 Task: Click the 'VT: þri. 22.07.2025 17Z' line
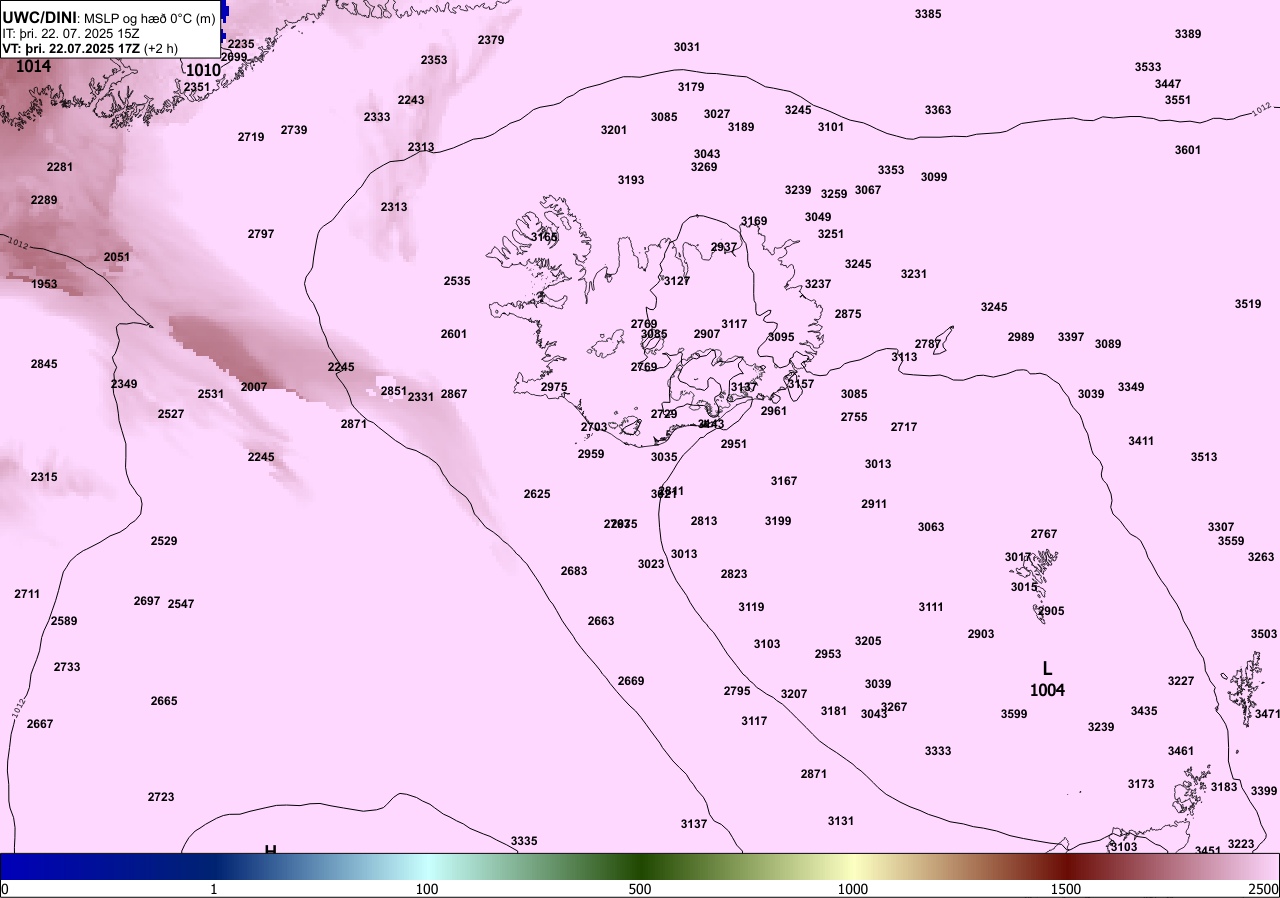coord(71,48)
